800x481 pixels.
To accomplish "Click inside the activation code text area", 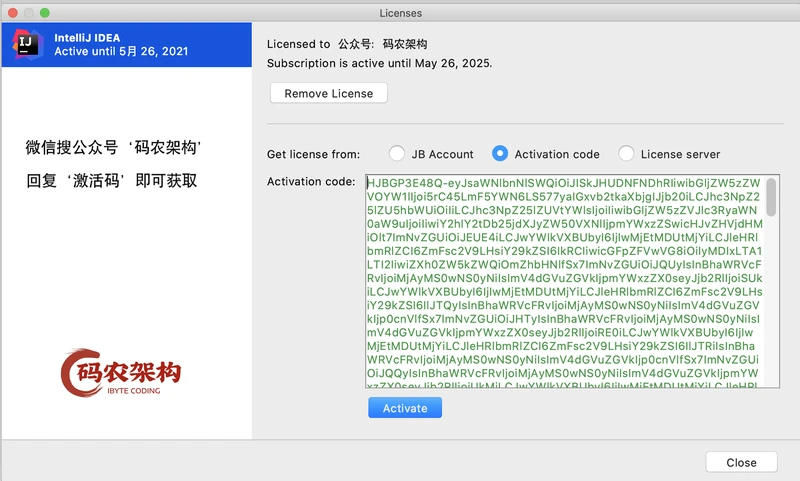I will [x=560, y=280].
